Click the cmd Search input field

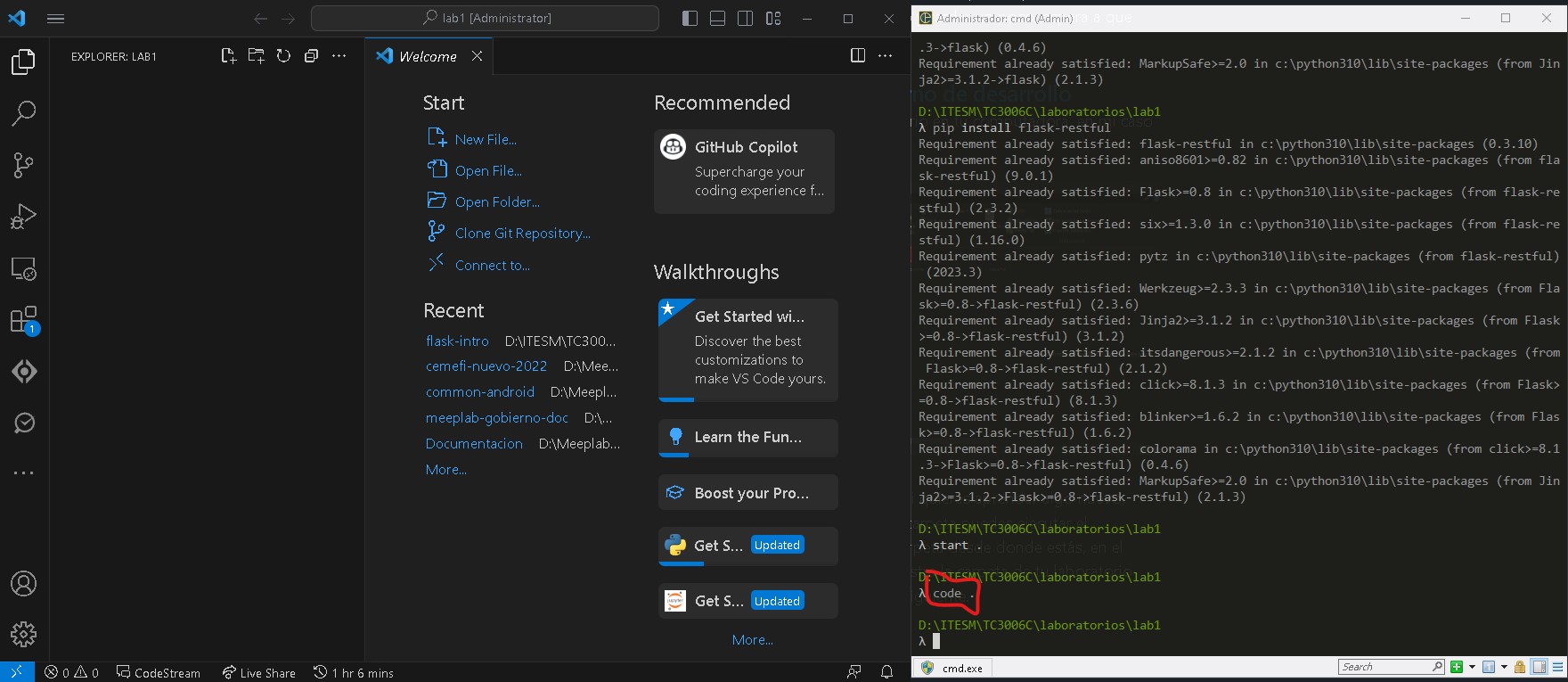[x=1384, y=667]
